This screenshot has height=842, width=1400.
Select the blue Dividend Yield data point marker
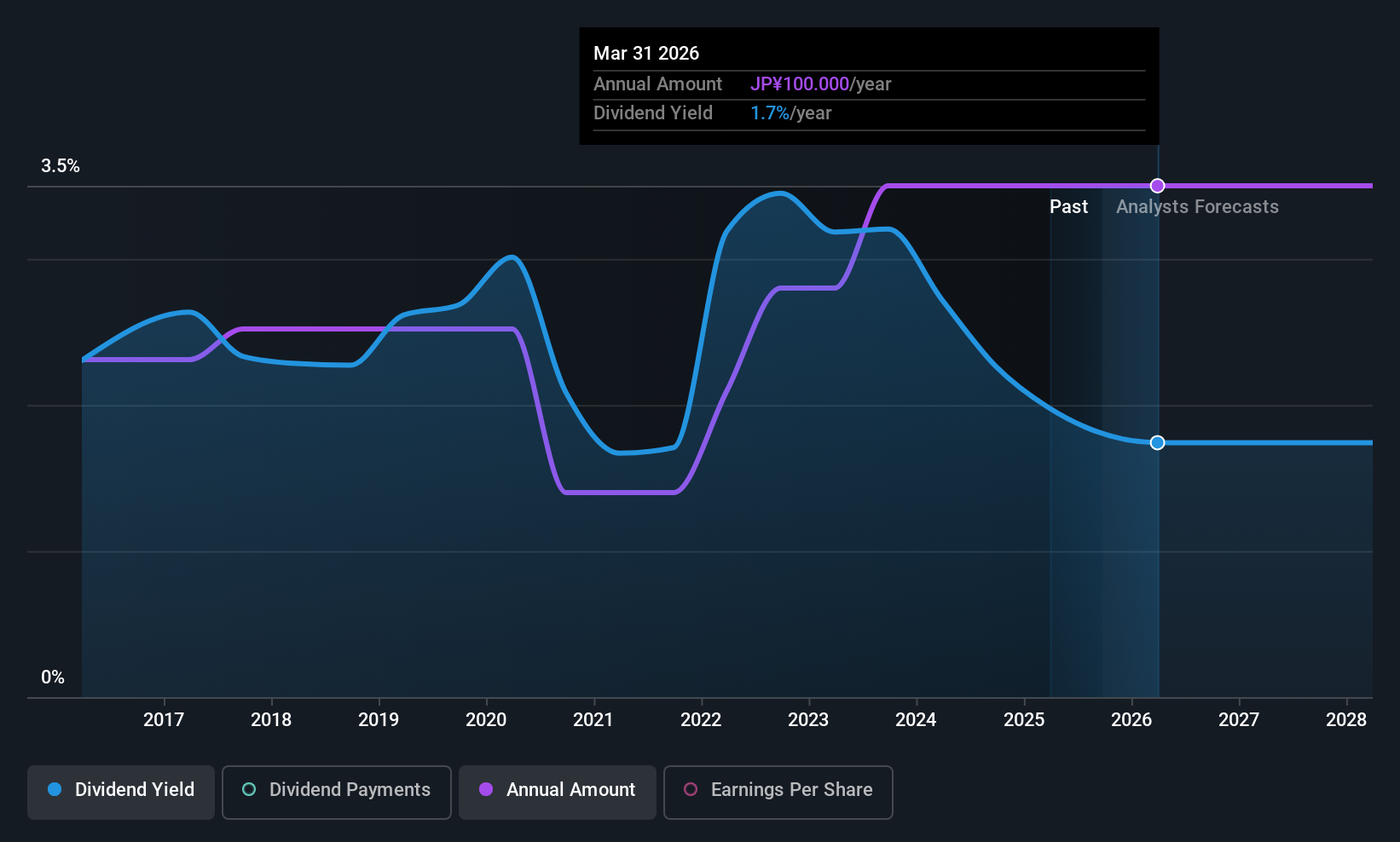pyautogui.click(x=1157, y=442)
